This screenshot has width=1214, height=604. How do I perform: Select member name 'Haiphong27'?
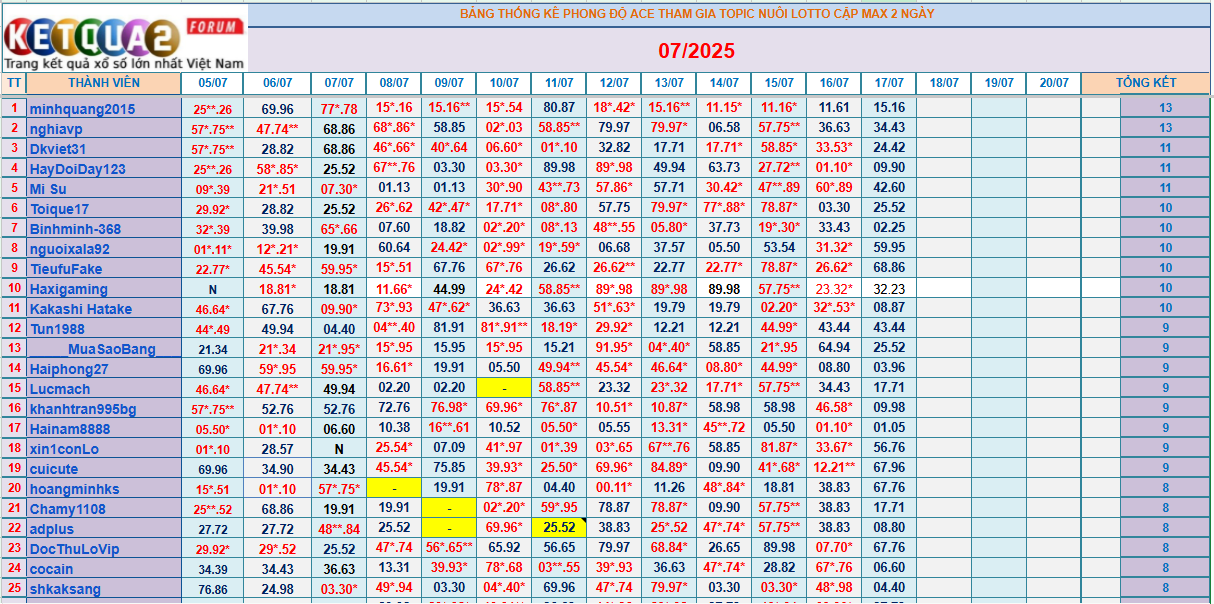click(x=69, y=369)
